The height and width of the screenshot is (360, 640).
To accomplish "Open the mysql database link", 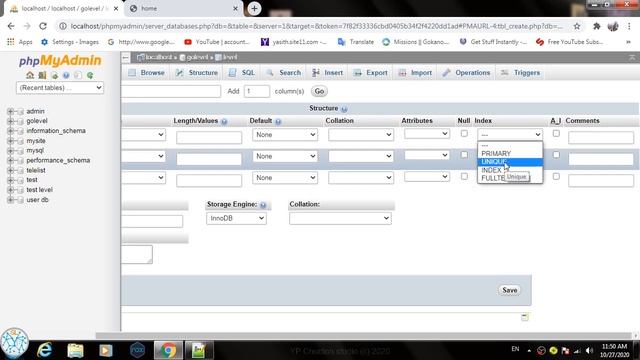I will tap(35, 151).
